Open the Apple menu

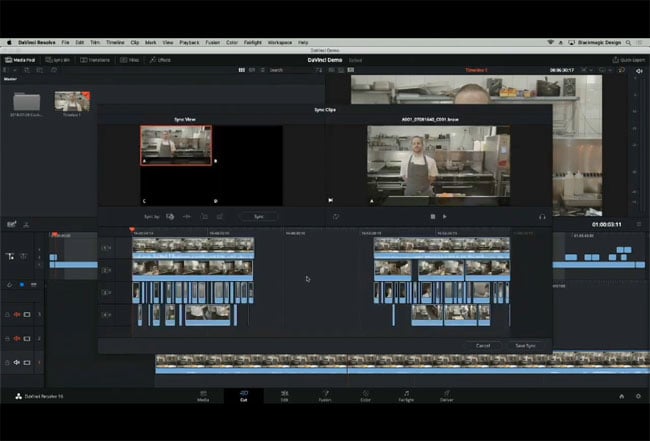pyautogui.click(x=9, y=42)
